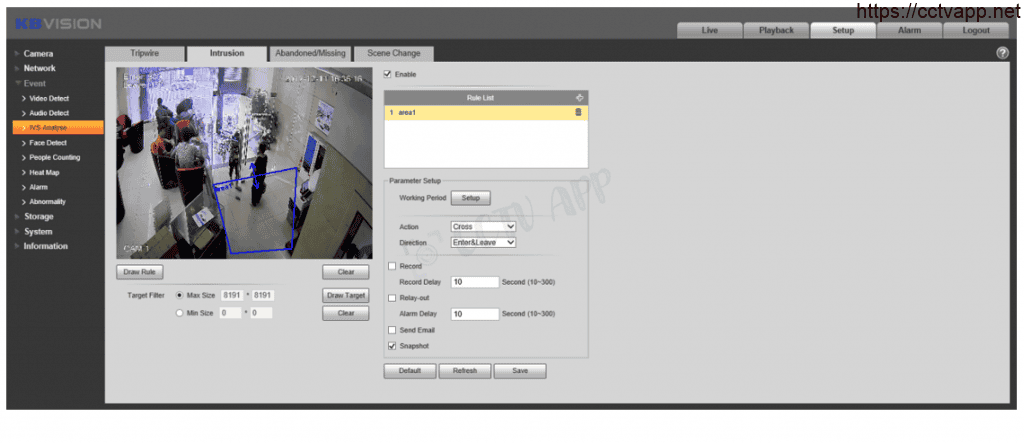Expand the Camera section in sidebar
The image size is (1024, 443).
[x=38, y=53]
